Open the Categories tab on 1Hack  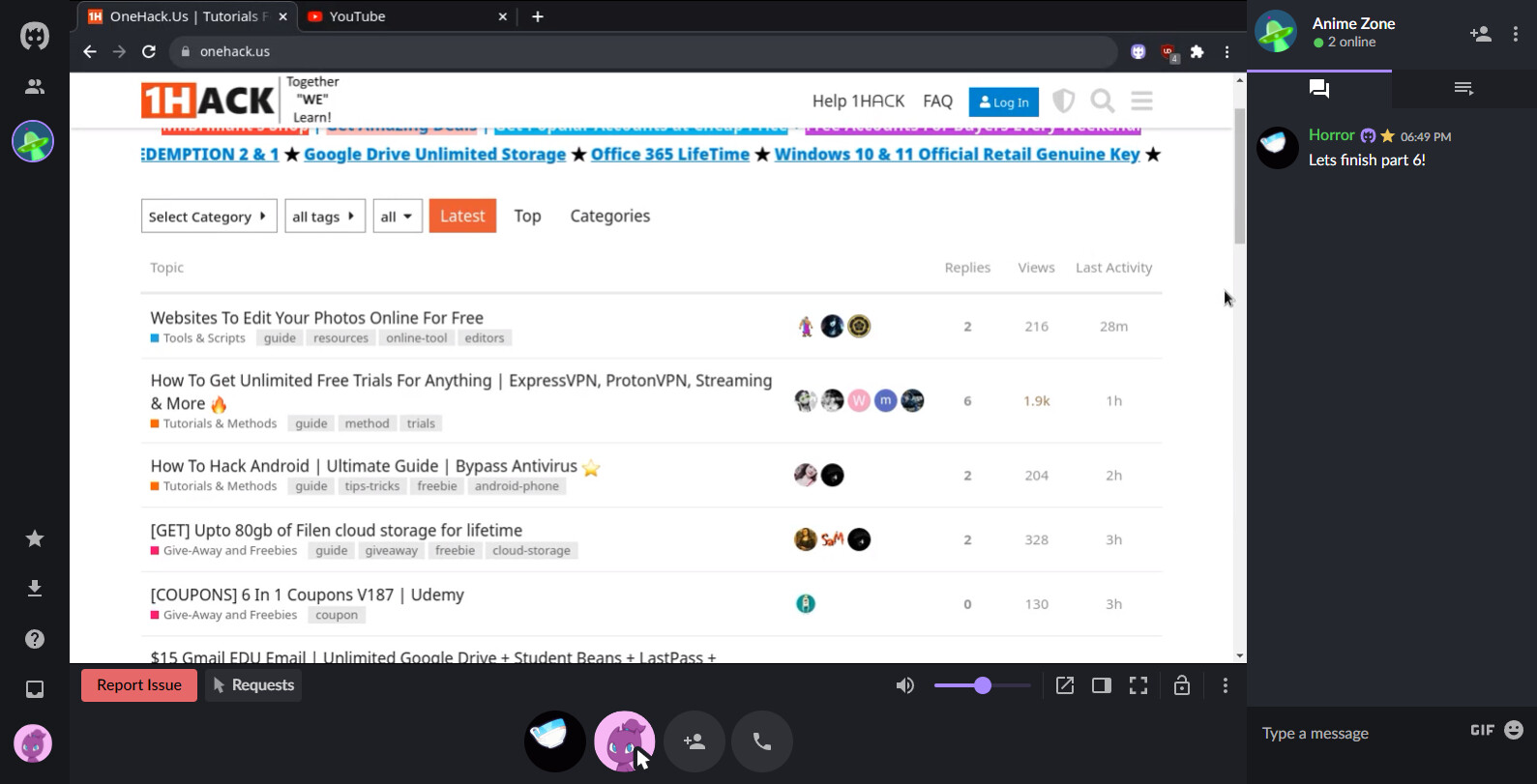pos(610,217)
